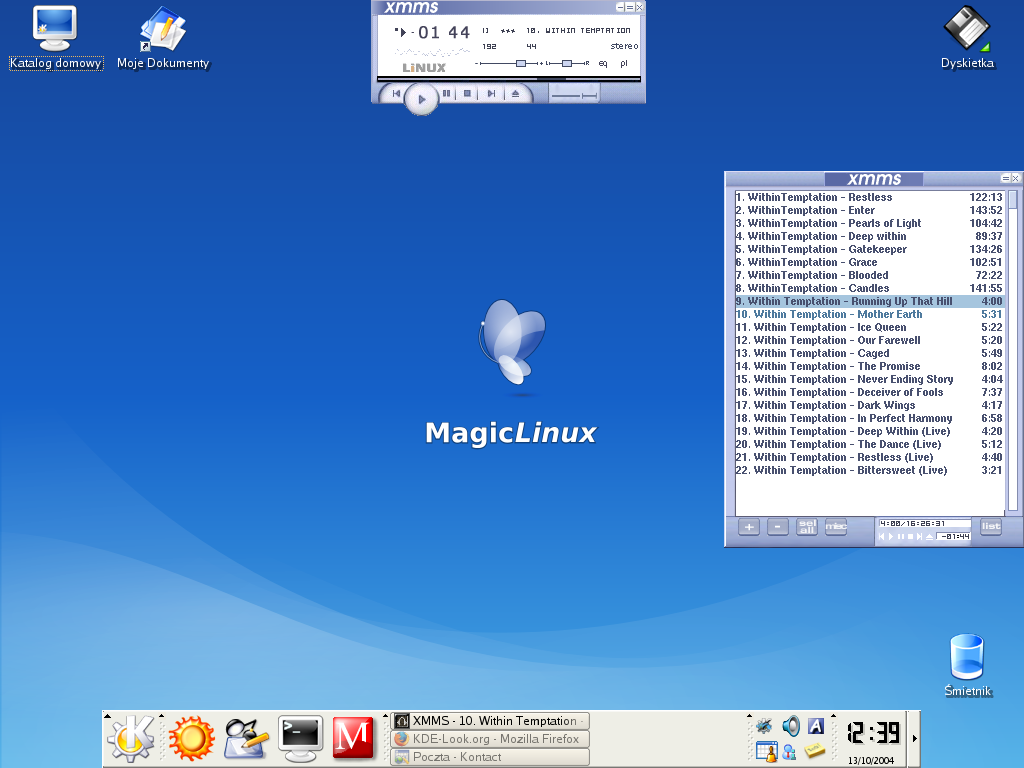Viewport: 1024px width, 768px height.
Task: Click the panel hide arrow at right end
Action: click(914, 739)
